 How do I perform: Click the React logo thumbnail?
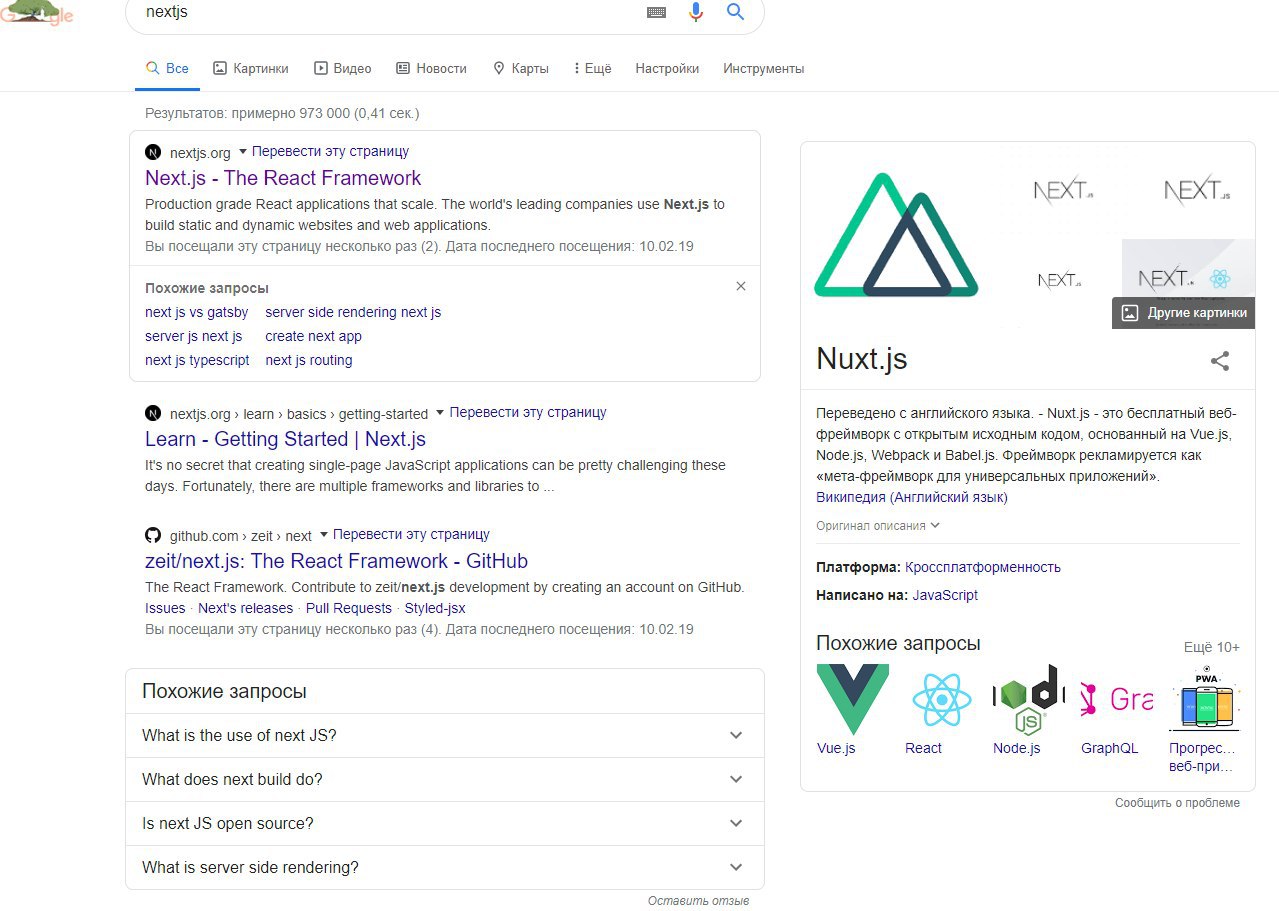click(941, 699)
